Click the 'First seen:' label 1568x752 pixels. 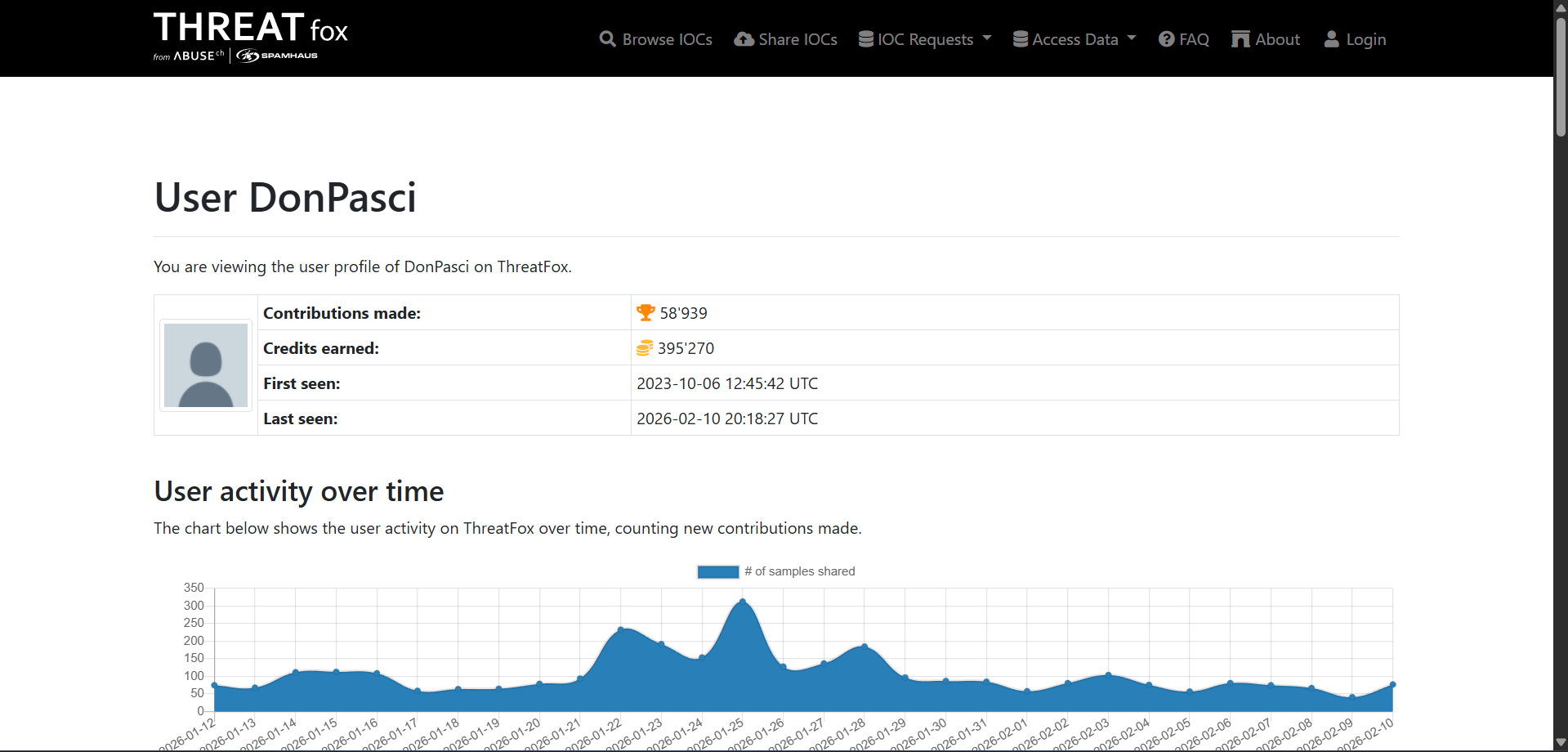[x=302, y=383]
